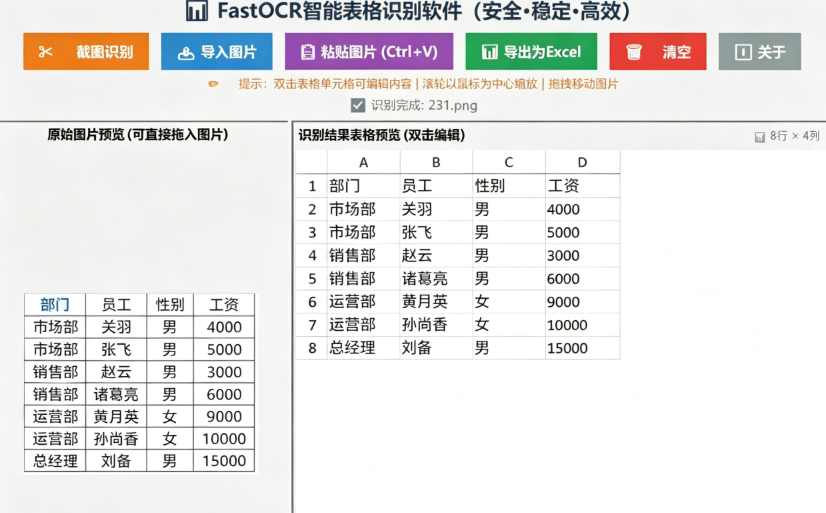The width and height of the screenshot is (826, 513).
Task: Click the 导入图片 import image button
Action: click(x=217, y=52)
